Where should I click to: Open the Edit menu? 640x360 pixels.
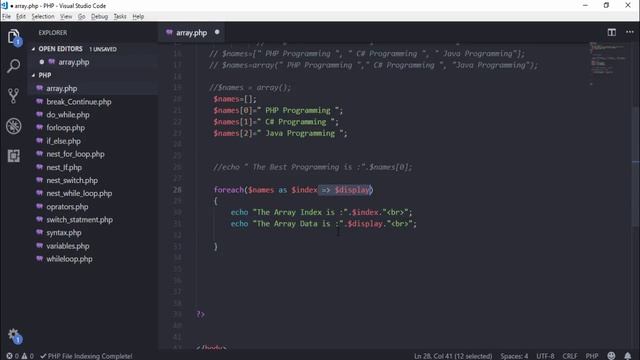coord(21,16)
